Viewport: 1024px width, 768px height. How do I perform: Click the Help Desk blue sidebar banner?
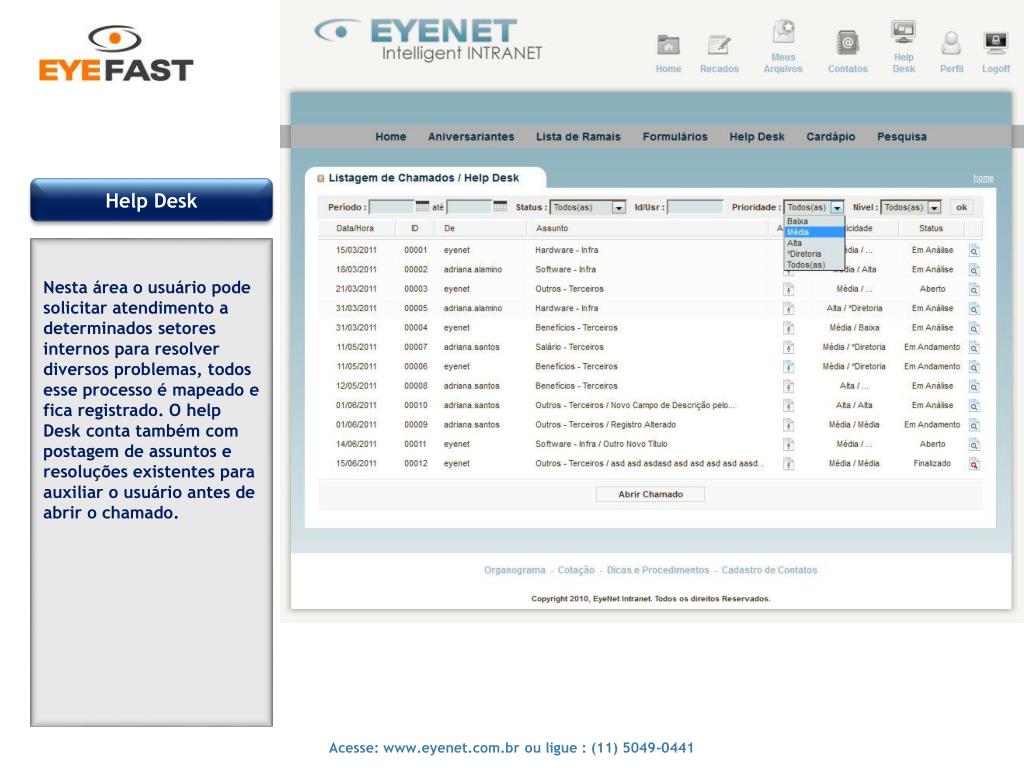click(x=152, y=200)
